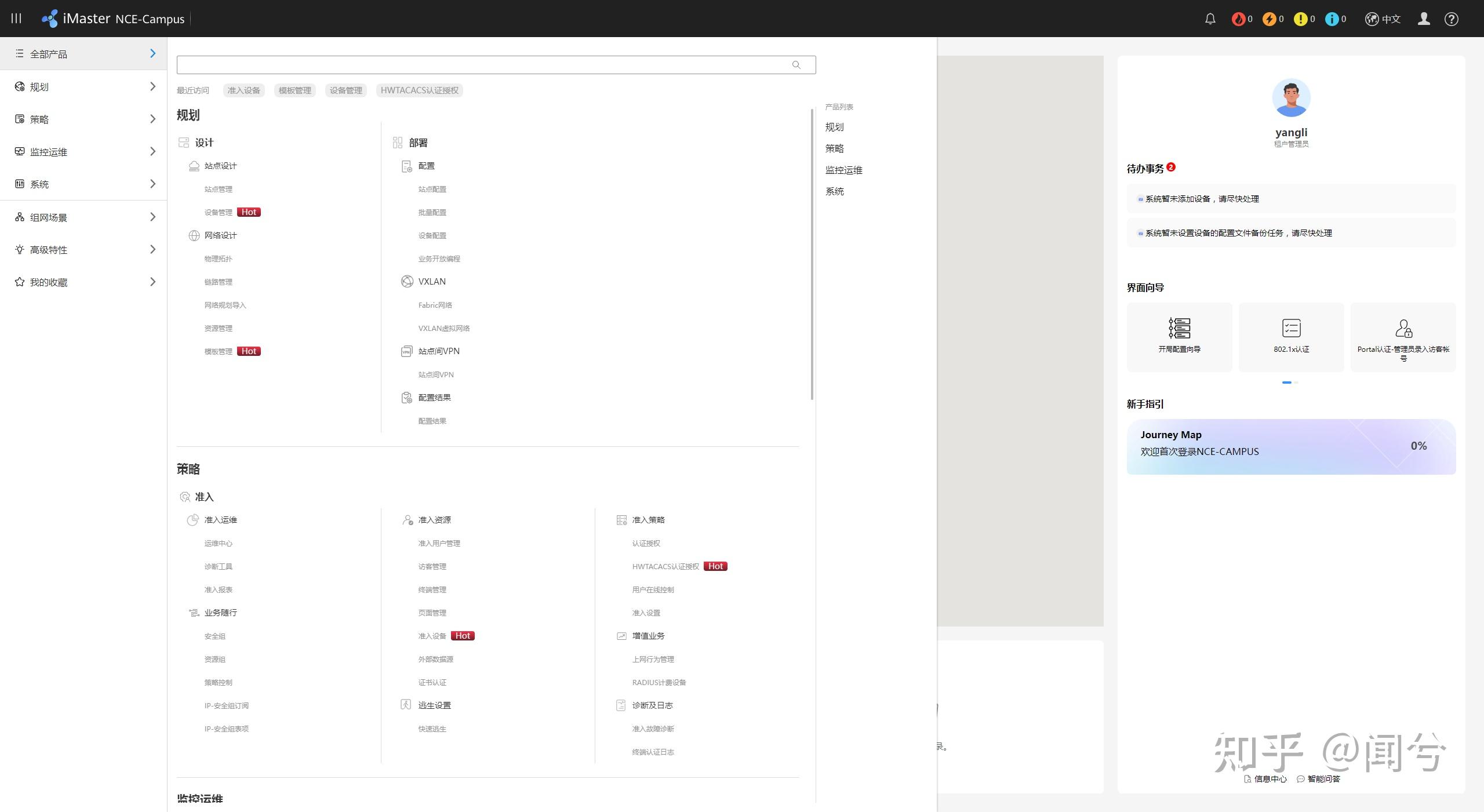Jump to 策略 in product list
This screenshot has height=812, width=1484.
(x=834, y=148)
